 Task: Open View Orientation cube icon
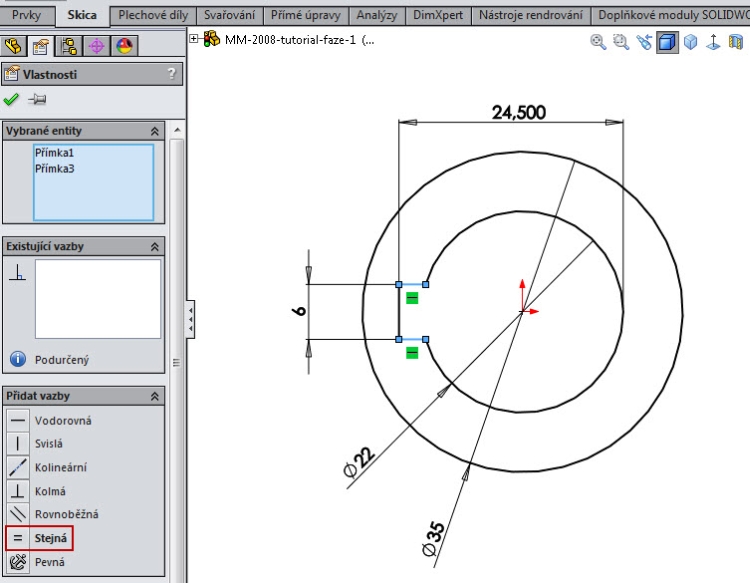690,42
